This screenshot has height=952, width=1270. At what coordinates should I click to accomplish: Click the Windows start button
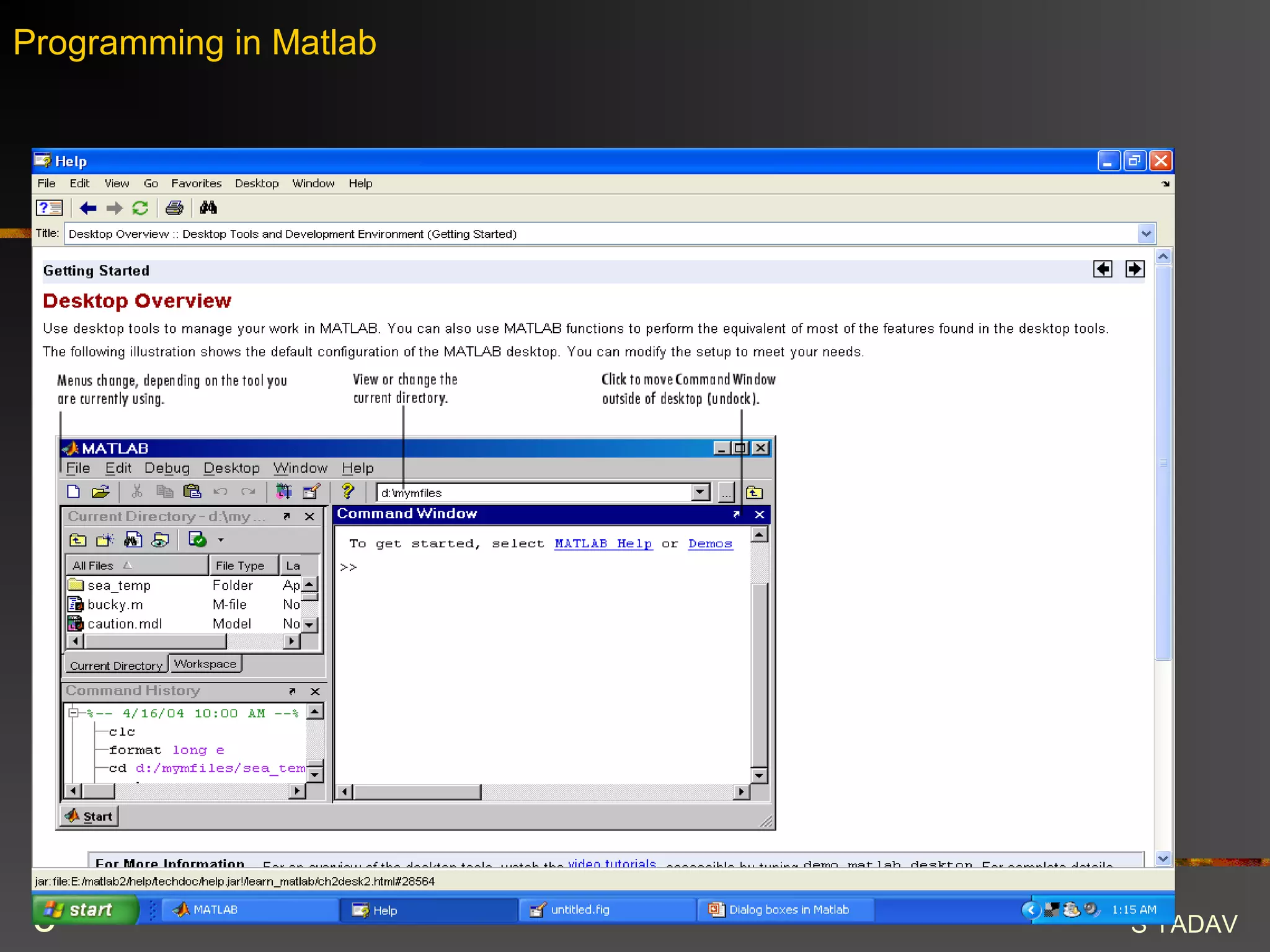85,910
